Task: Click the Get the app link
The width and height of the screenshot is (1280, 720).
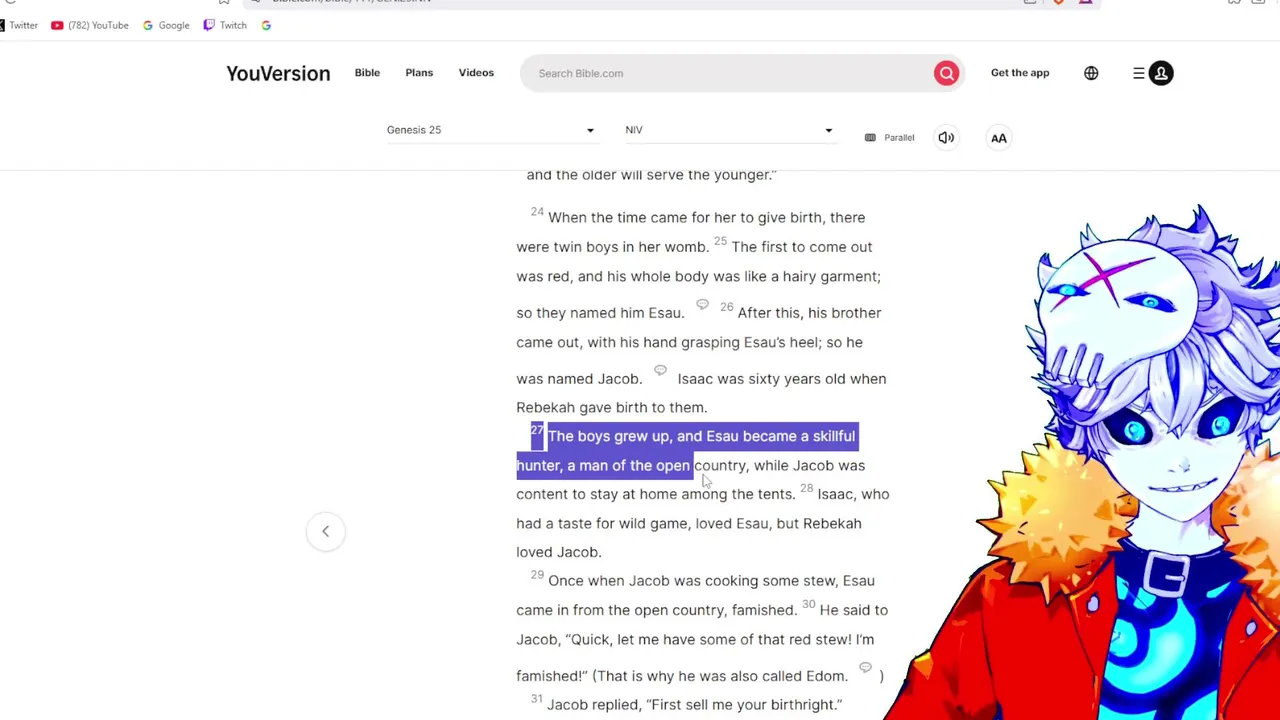Action: [x=1020, y=73]
